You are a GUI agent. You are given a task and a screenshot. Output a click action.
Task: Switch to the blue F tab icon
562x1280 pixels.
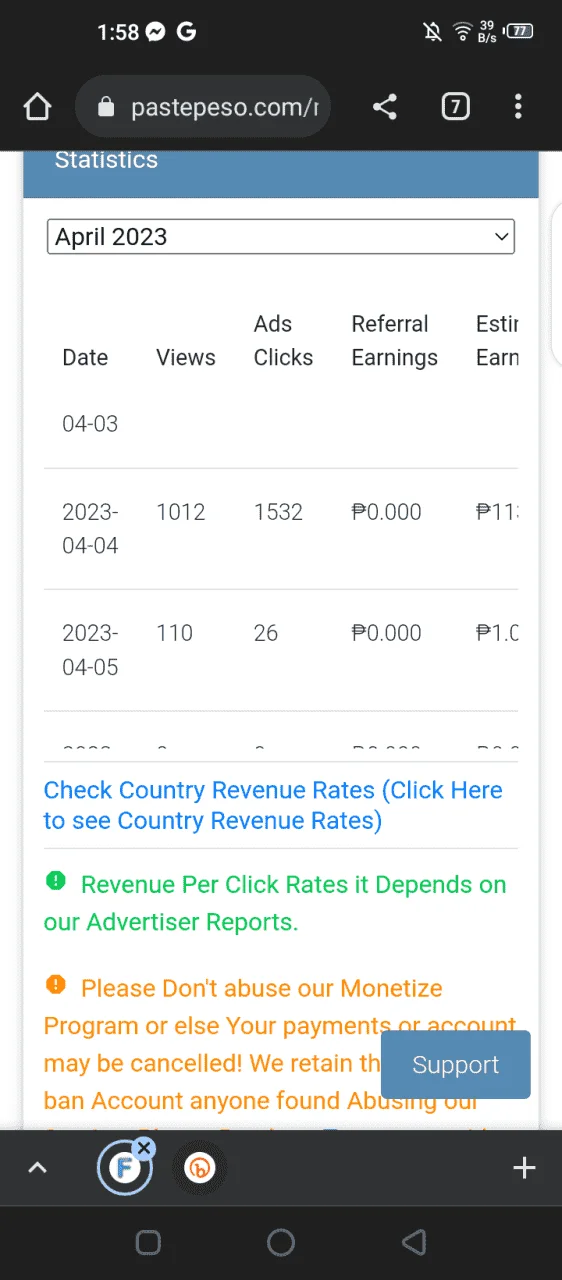[124, 1167]
